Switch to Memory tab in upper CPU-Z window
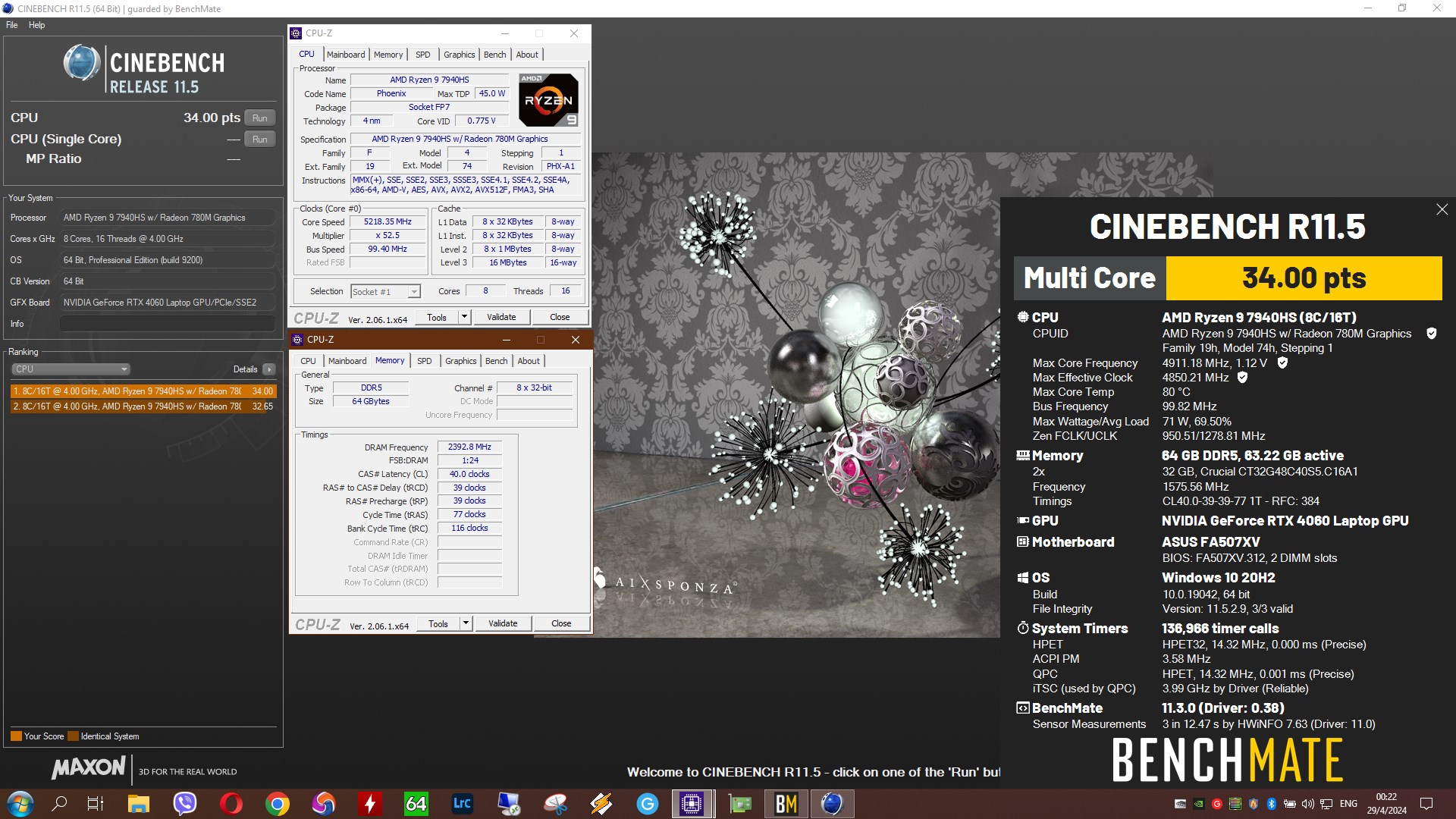 point(388,55)
